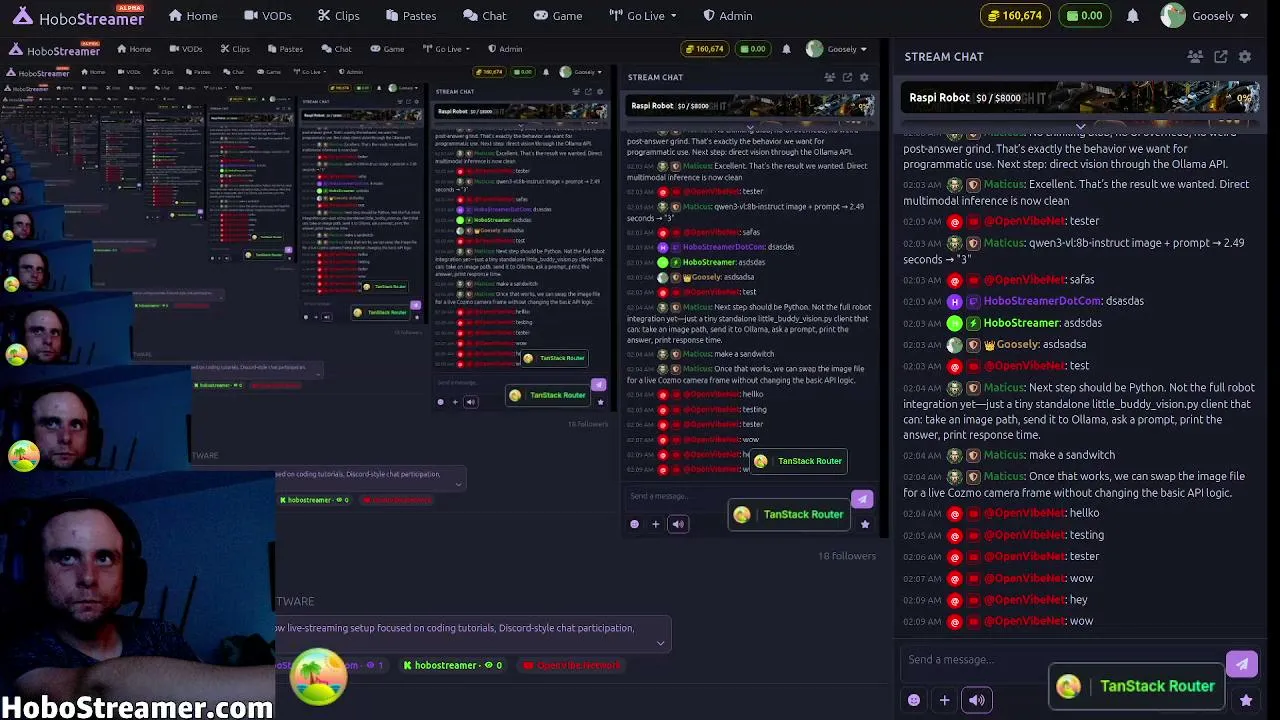
Task: Open chat settings gear in the main Stream Chat header
Action: 1245,57
